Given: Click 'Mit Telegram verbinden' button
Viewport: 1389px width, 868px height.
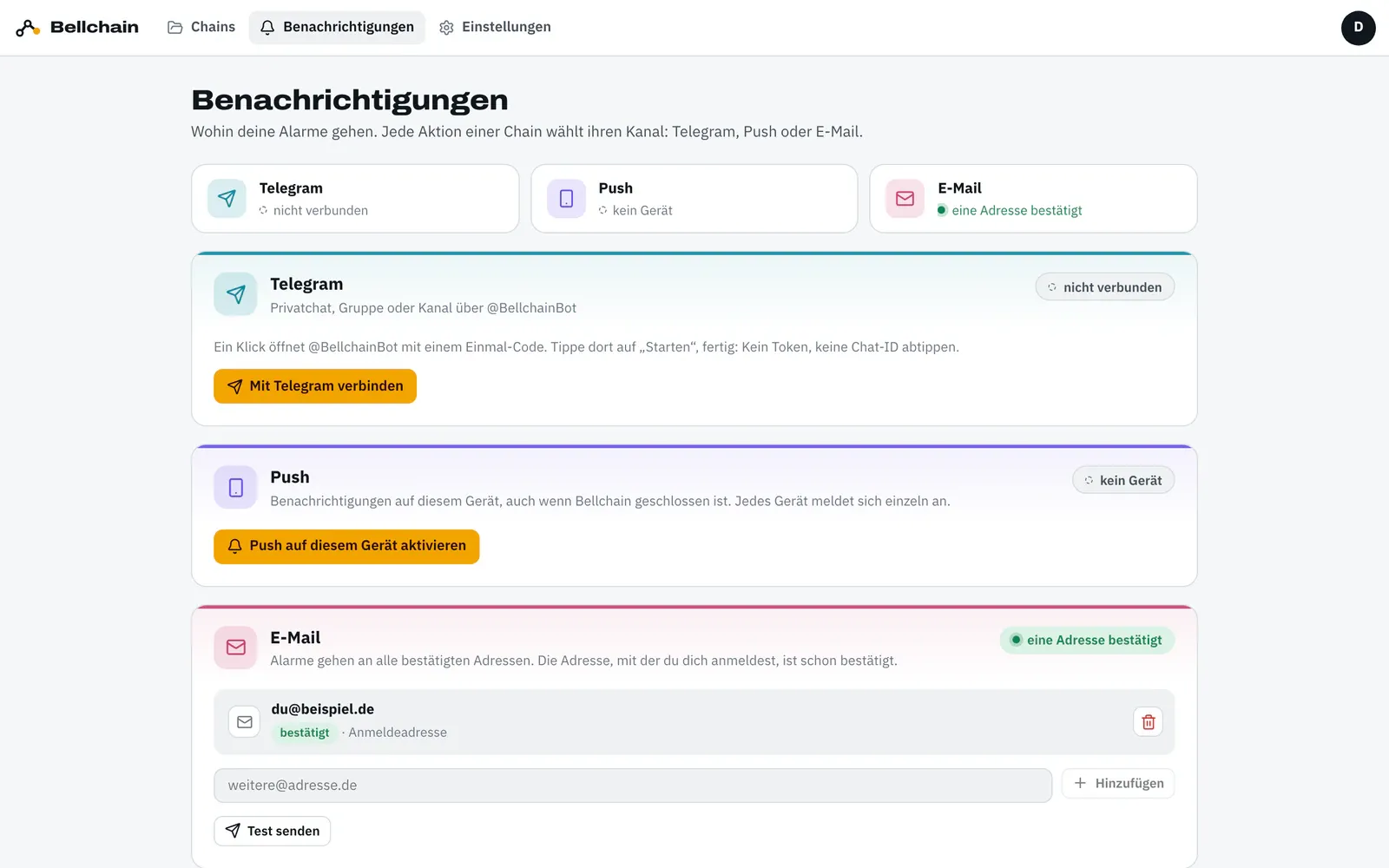Looking at the screenshot, I should click(x=315, y=386).
